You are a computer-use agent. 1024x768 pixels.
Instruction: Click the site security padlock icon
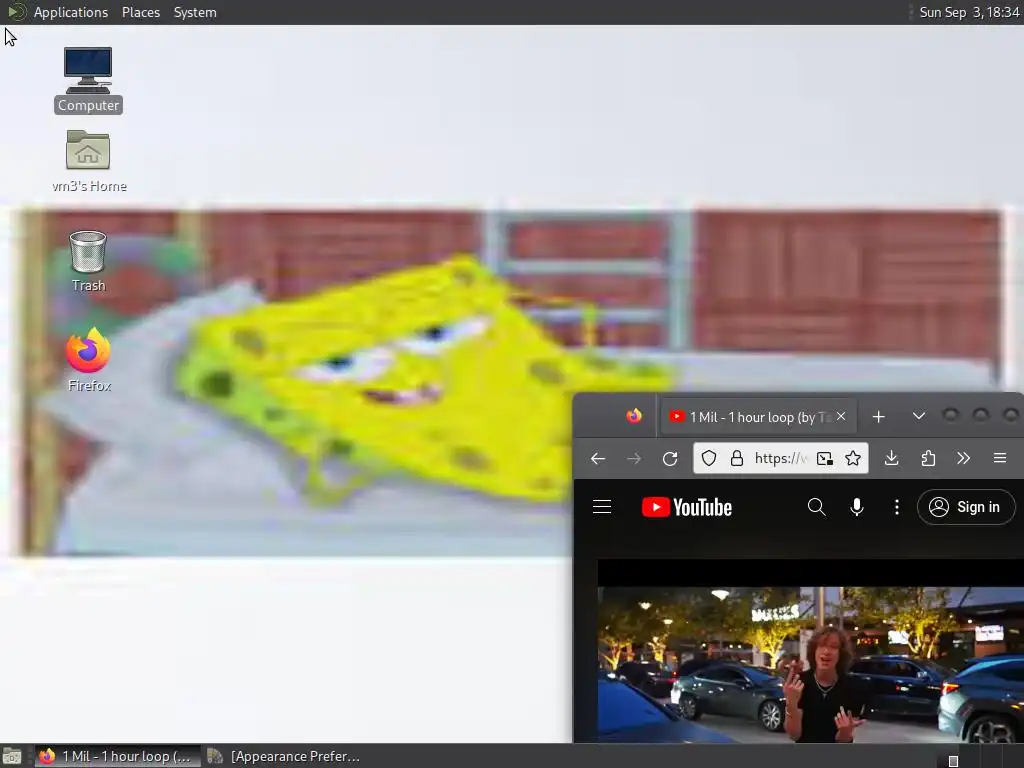[x=737, y=458]
